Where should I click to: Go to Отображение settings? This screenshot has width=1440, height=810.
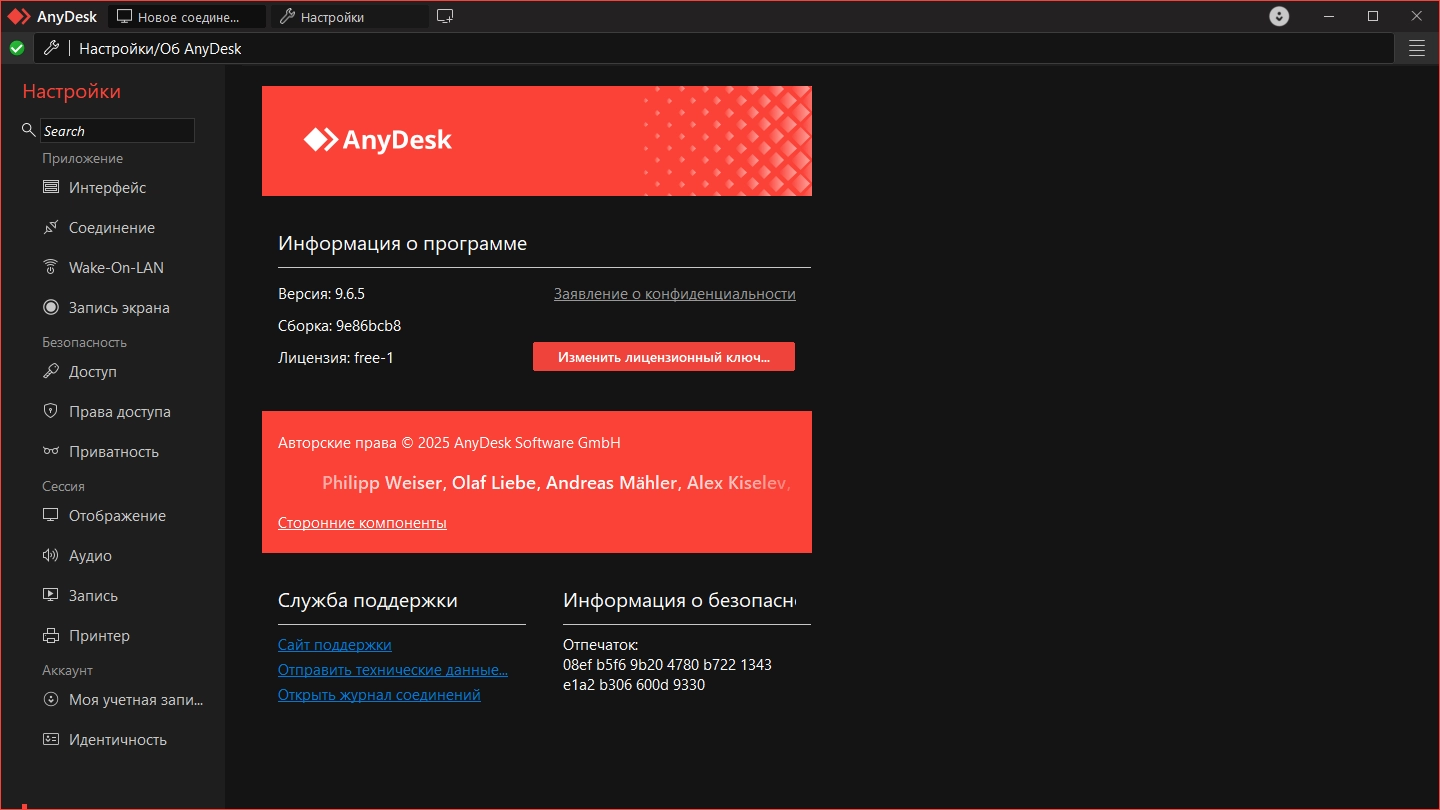tap(117, 516)
